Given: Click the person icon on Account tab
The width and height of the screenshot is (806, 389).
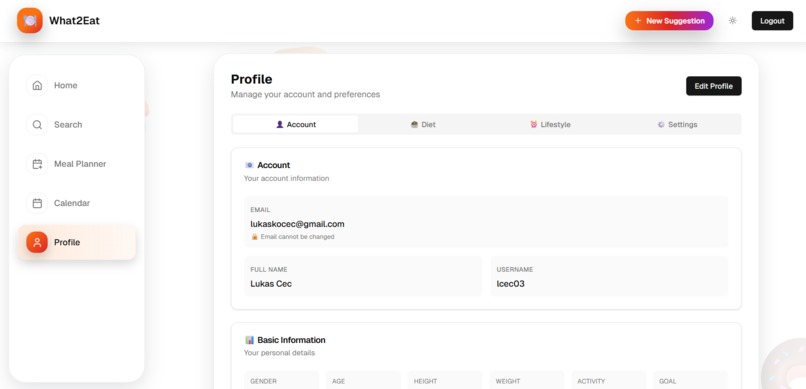Looking at the screenshot, I should click(280, 124).
